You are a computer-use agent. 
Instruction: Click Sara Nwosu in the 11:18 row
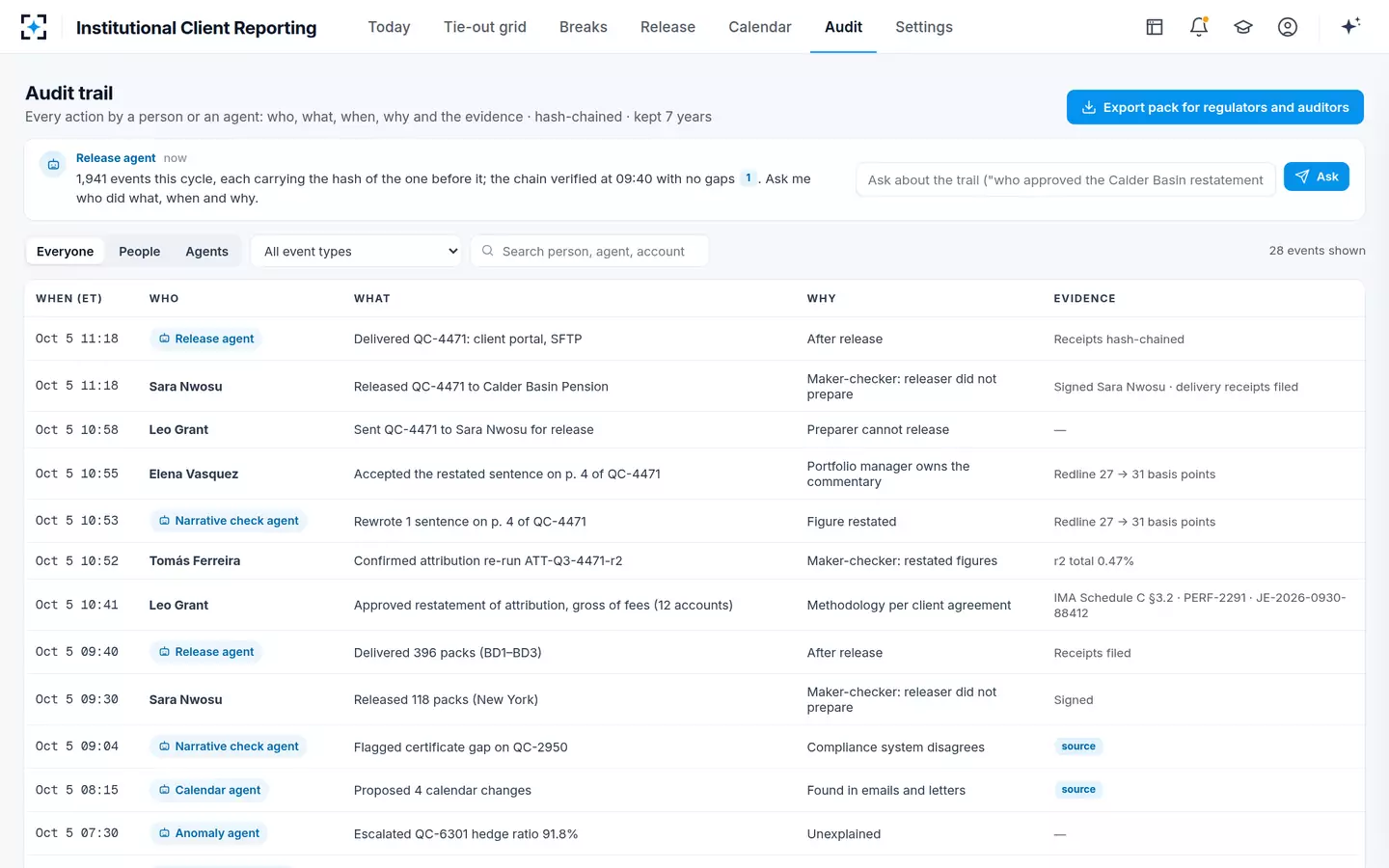coord(186,387)
